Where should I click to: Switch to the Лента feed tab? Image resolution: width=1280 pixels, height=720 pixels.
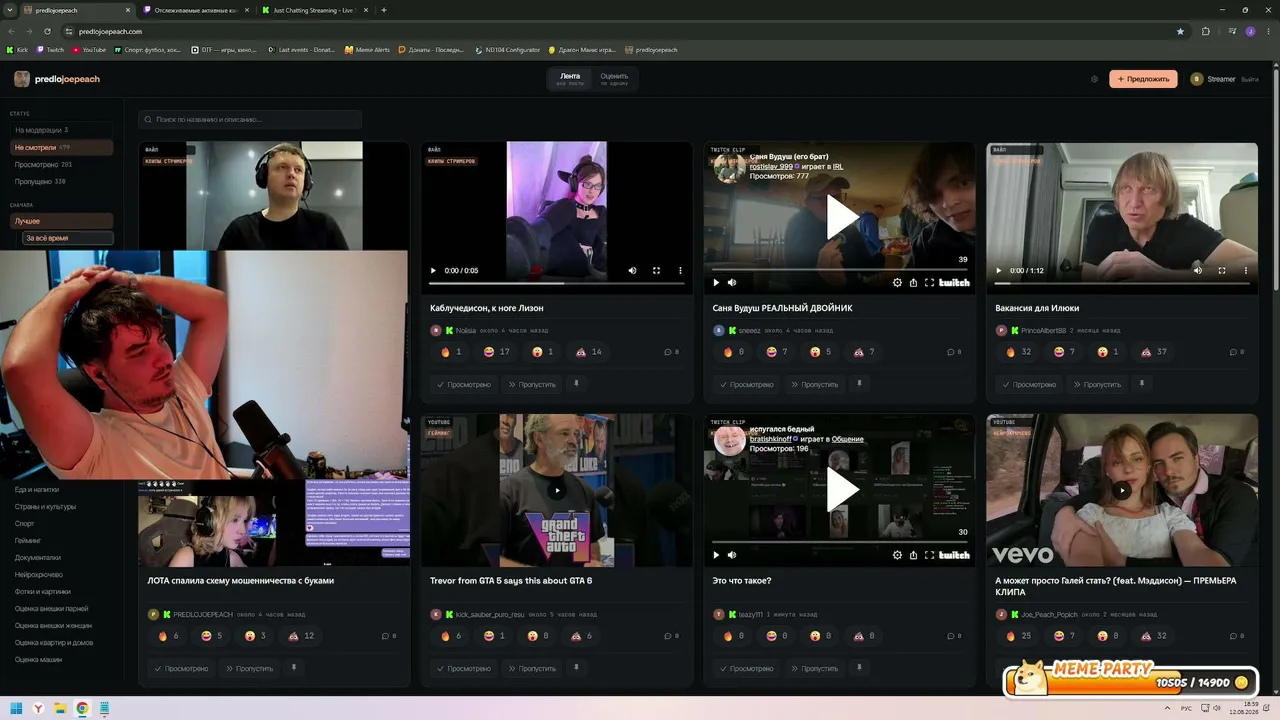point(570,79)
